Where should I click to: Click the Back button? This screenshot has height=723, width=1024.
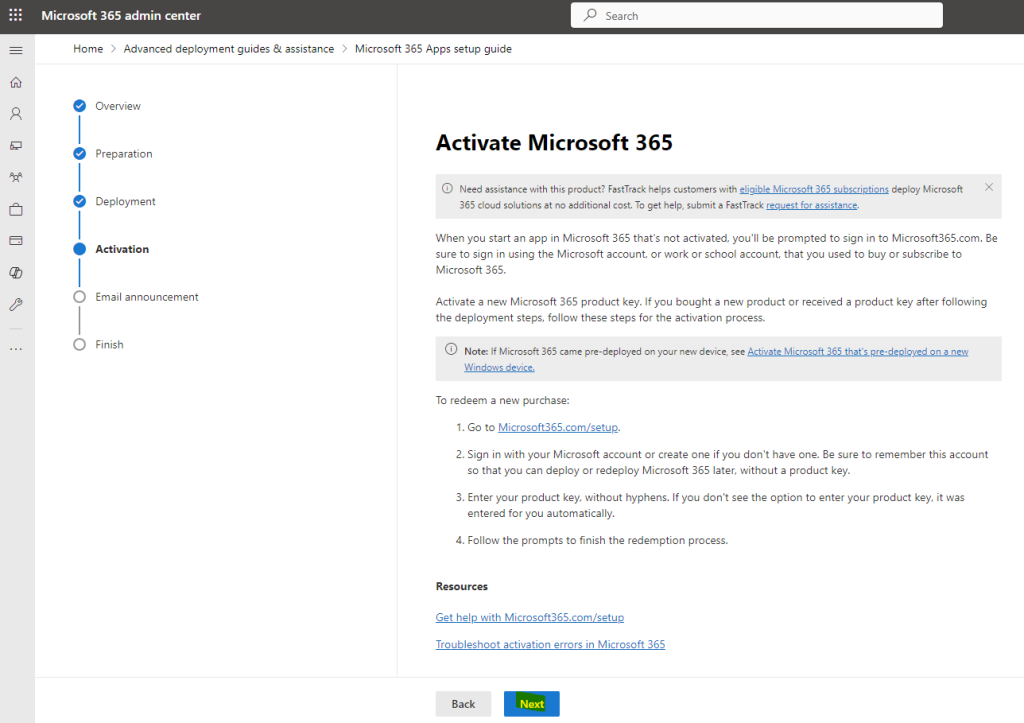[463, 704]
